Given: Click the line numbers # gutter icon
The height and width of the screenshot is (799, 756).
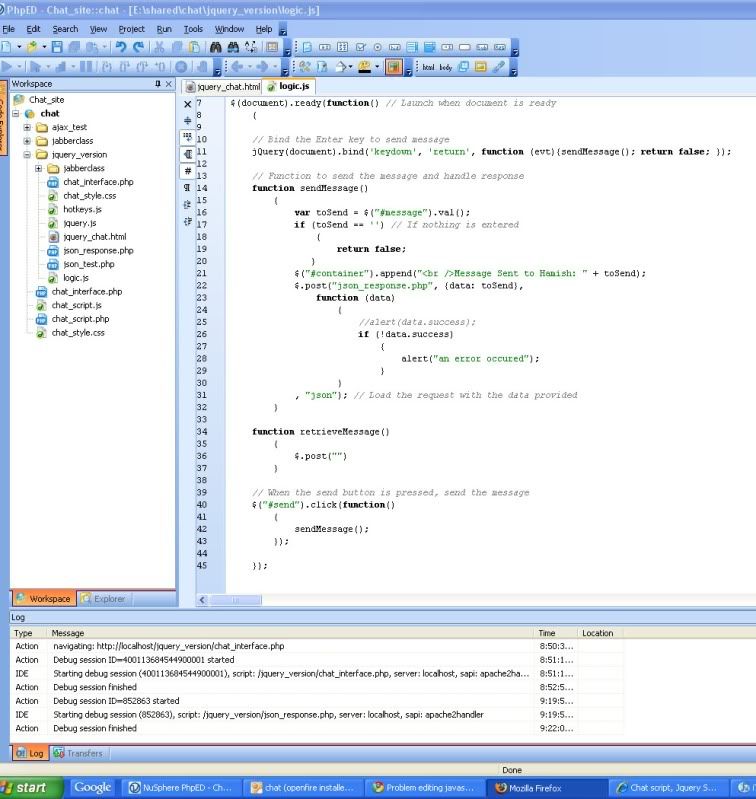Looking at the screenshot, I should pos(188,170).
